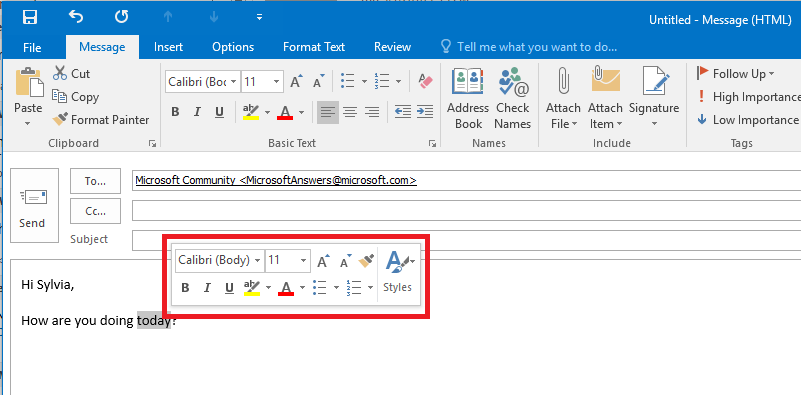Toggle underline in the ribbon

[219, 112]
